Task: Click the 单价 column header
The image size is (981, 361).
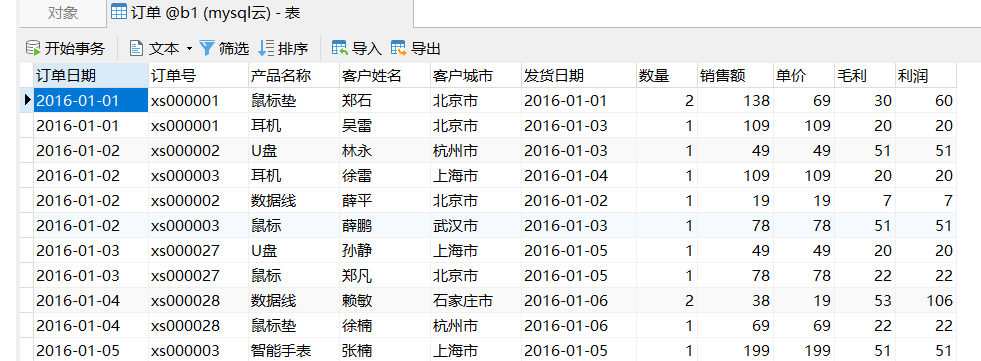Action: click(x=803, y=76)
